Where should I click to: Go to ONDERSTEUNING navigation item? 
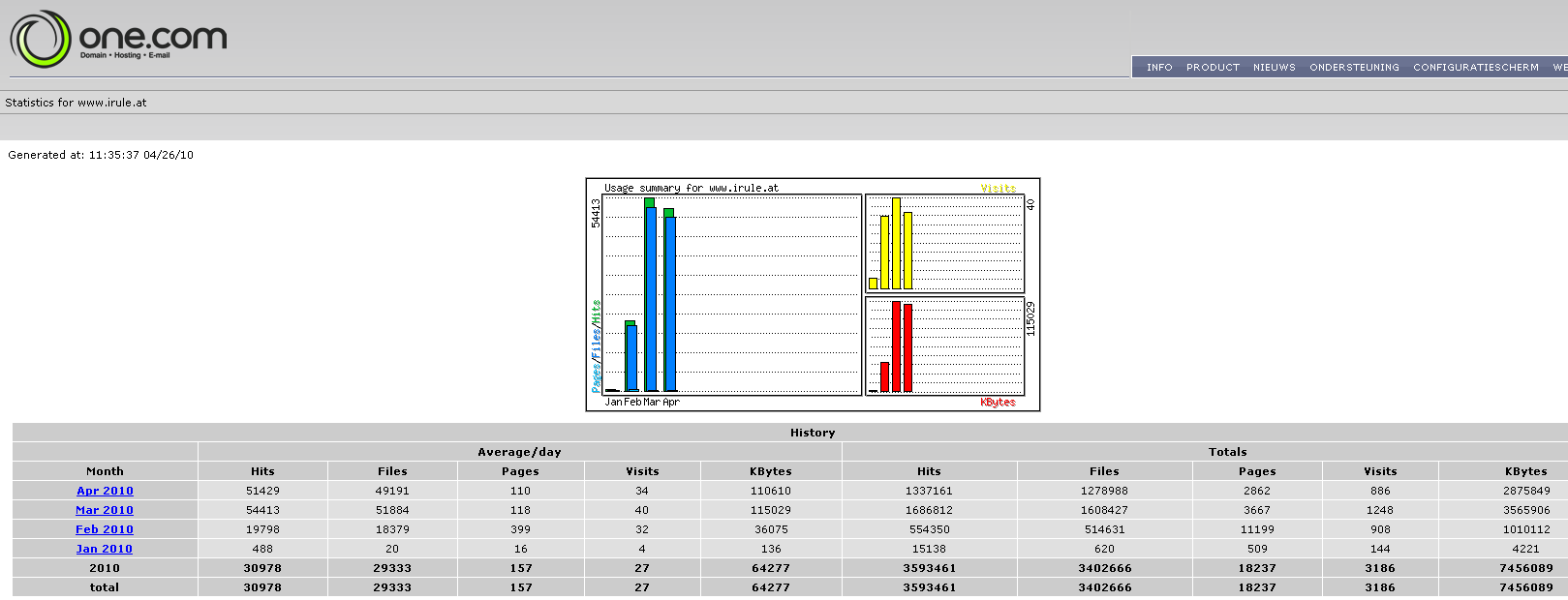tap(1354, 68)
